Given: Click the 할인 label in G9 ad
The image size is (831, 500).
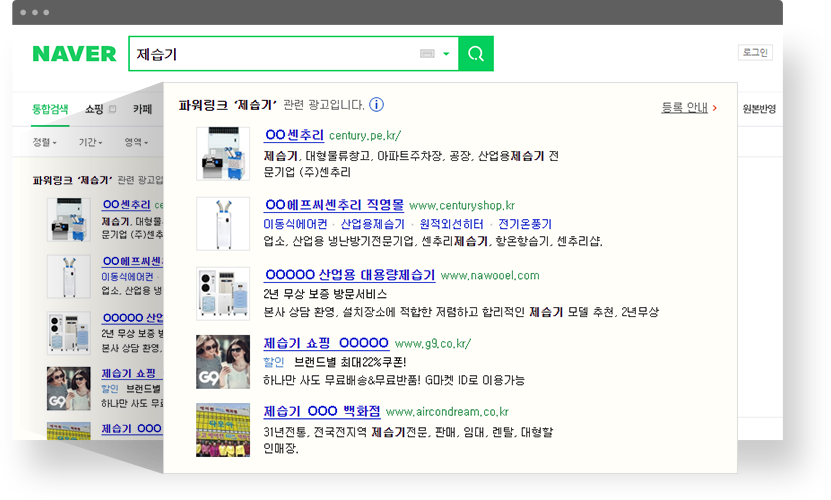Looking at the screenshot, I should (x=273, y=362).
